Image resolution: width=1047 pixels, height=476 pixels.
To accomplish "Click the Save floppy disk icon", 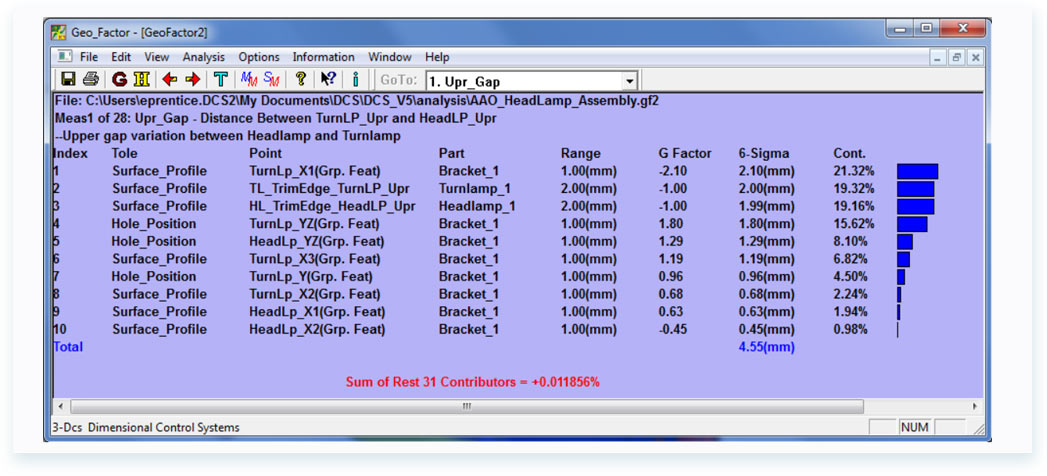I will 67,80.
